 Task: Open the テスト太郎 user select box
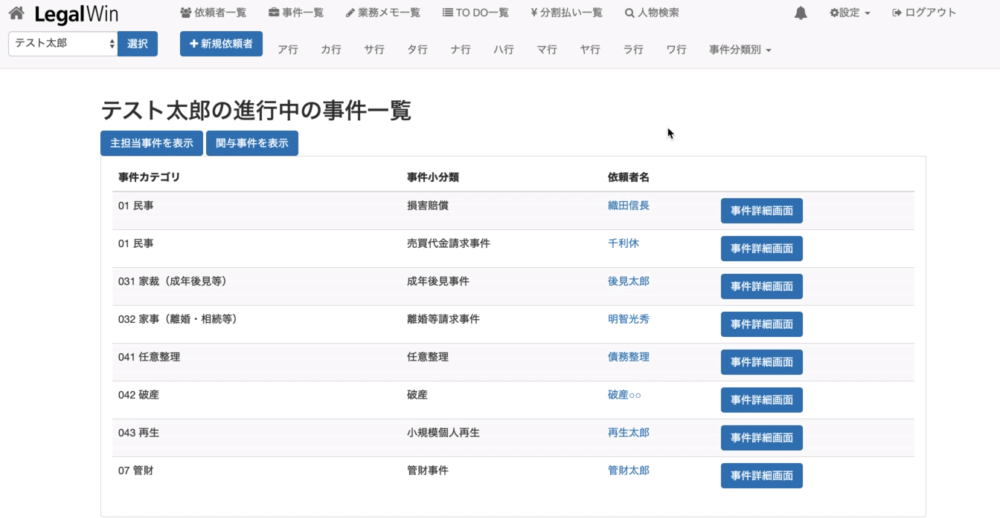63,44
